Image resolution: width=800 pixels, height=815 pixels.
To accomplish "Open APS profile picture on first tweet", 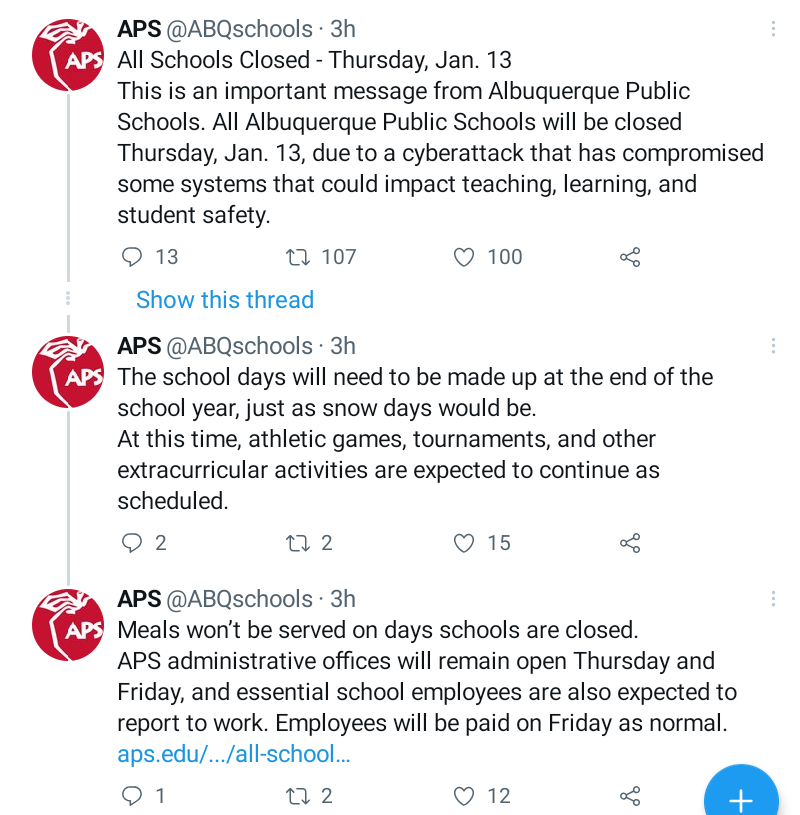I will (68, 55).
